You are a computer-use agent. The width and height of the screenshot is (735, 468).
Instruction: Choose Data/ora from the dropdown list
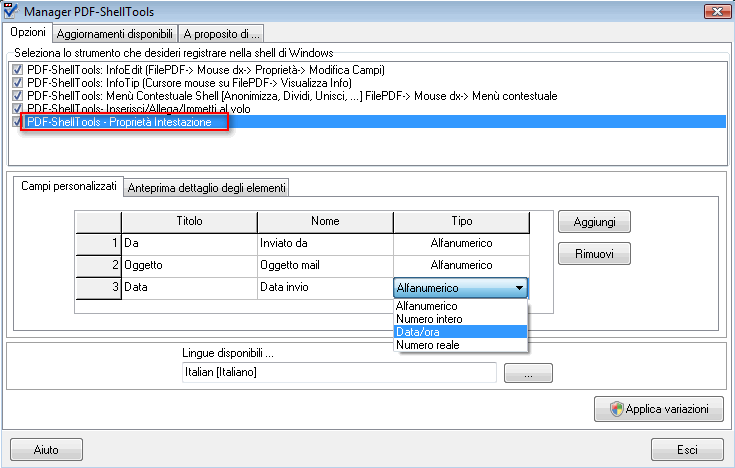point(461,332)
